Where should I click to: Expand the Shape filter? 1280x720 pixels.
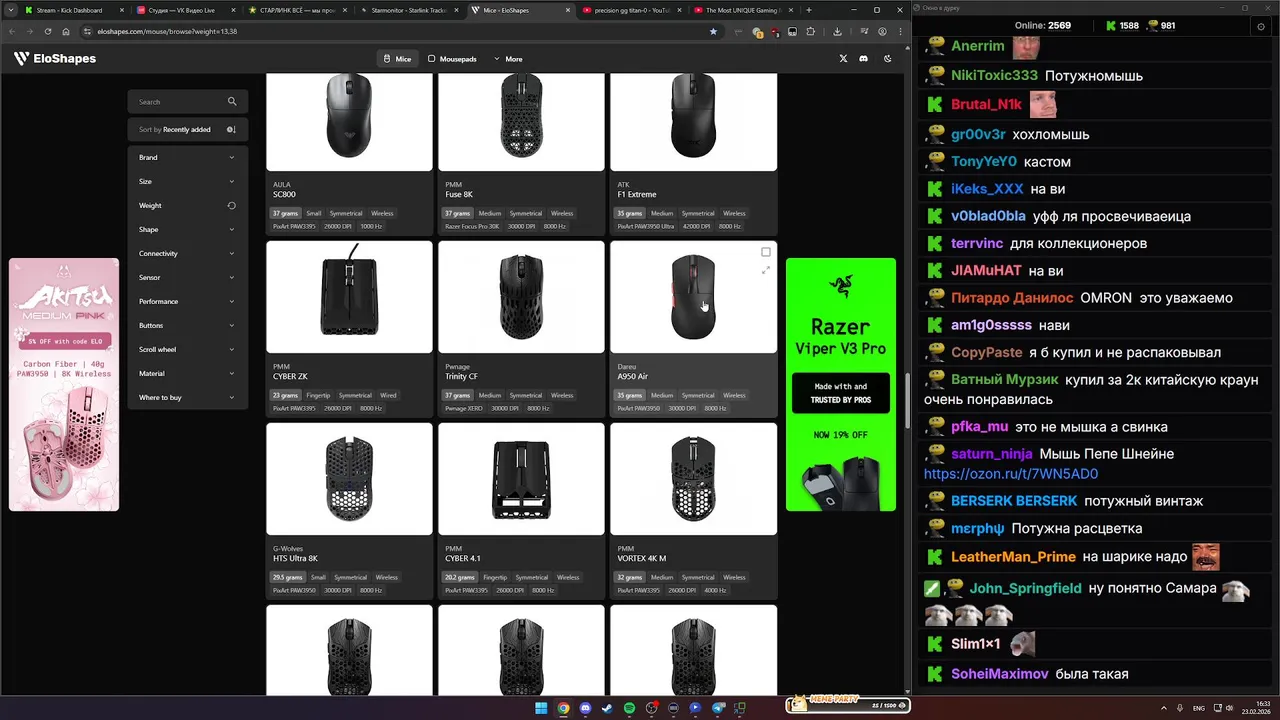click(x=187, y=229)
